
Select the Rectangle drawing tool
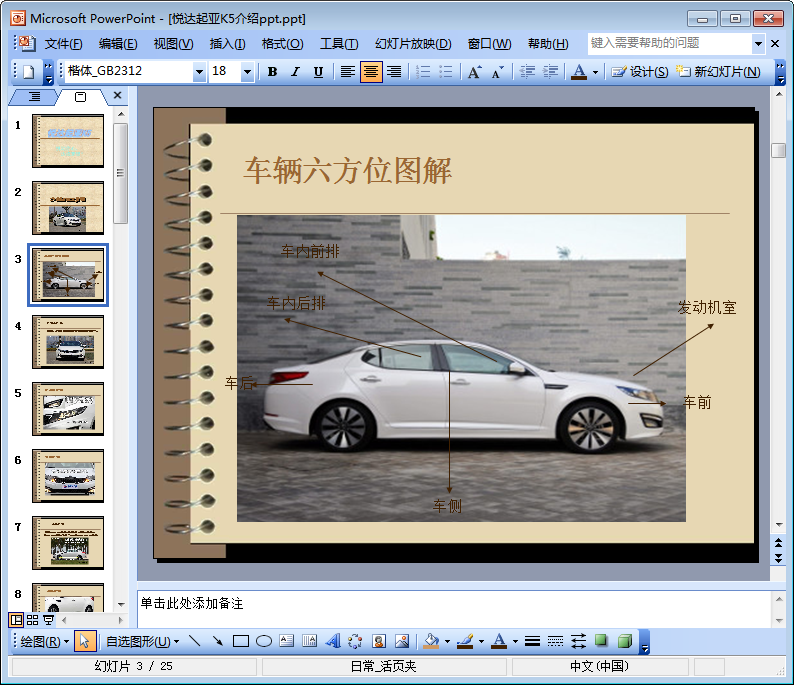tap(241, 641)
